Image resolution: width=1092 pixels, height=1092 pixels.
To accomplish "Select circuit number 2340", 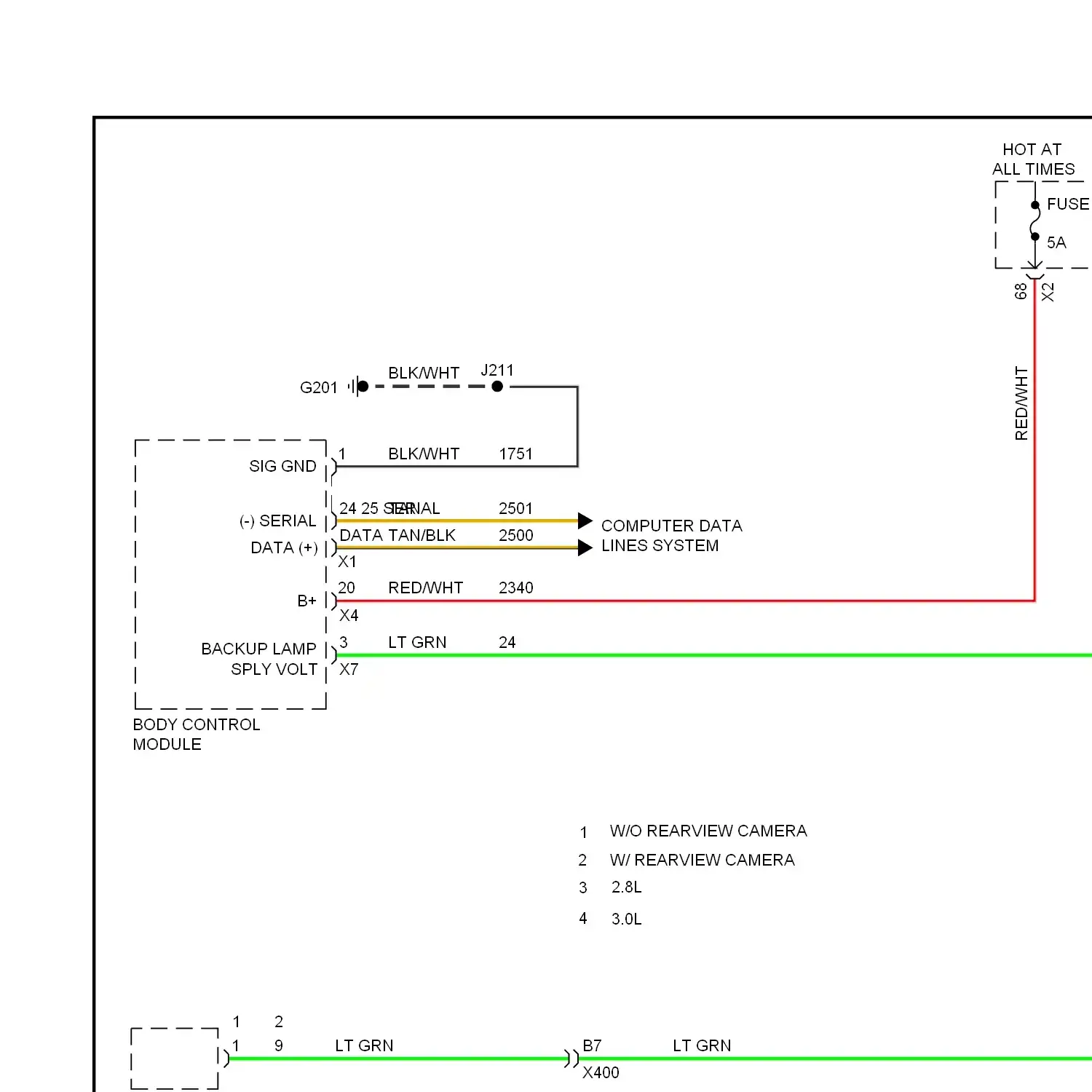I will click(516, 588).
